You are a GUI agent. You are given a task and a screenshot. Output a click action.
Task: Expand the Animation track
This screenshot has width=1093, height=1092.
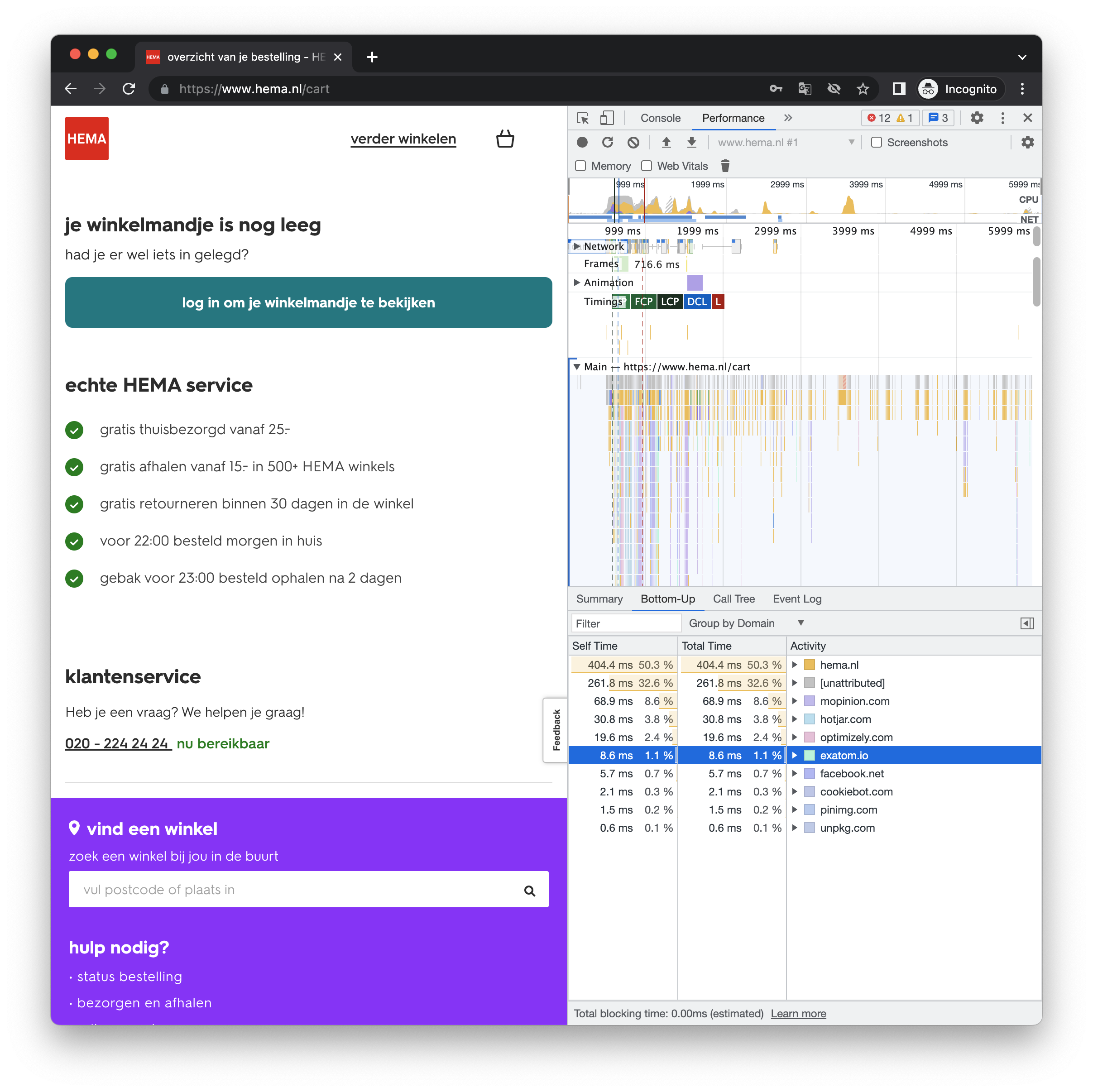576,283
